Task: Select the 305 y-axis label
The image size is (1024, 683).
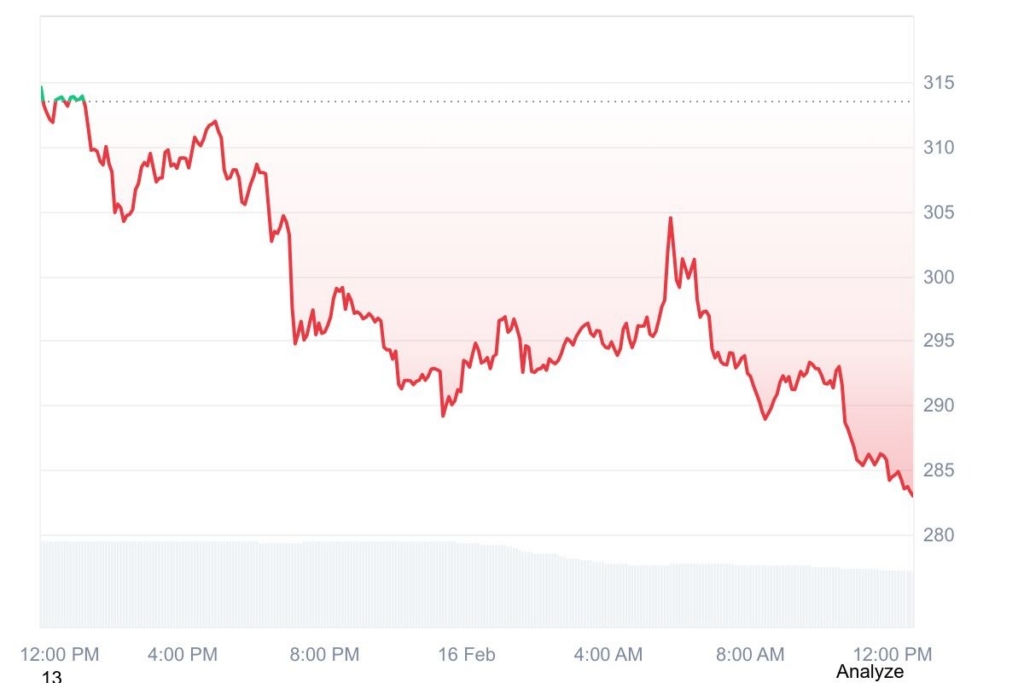Action: click(937, 212)
